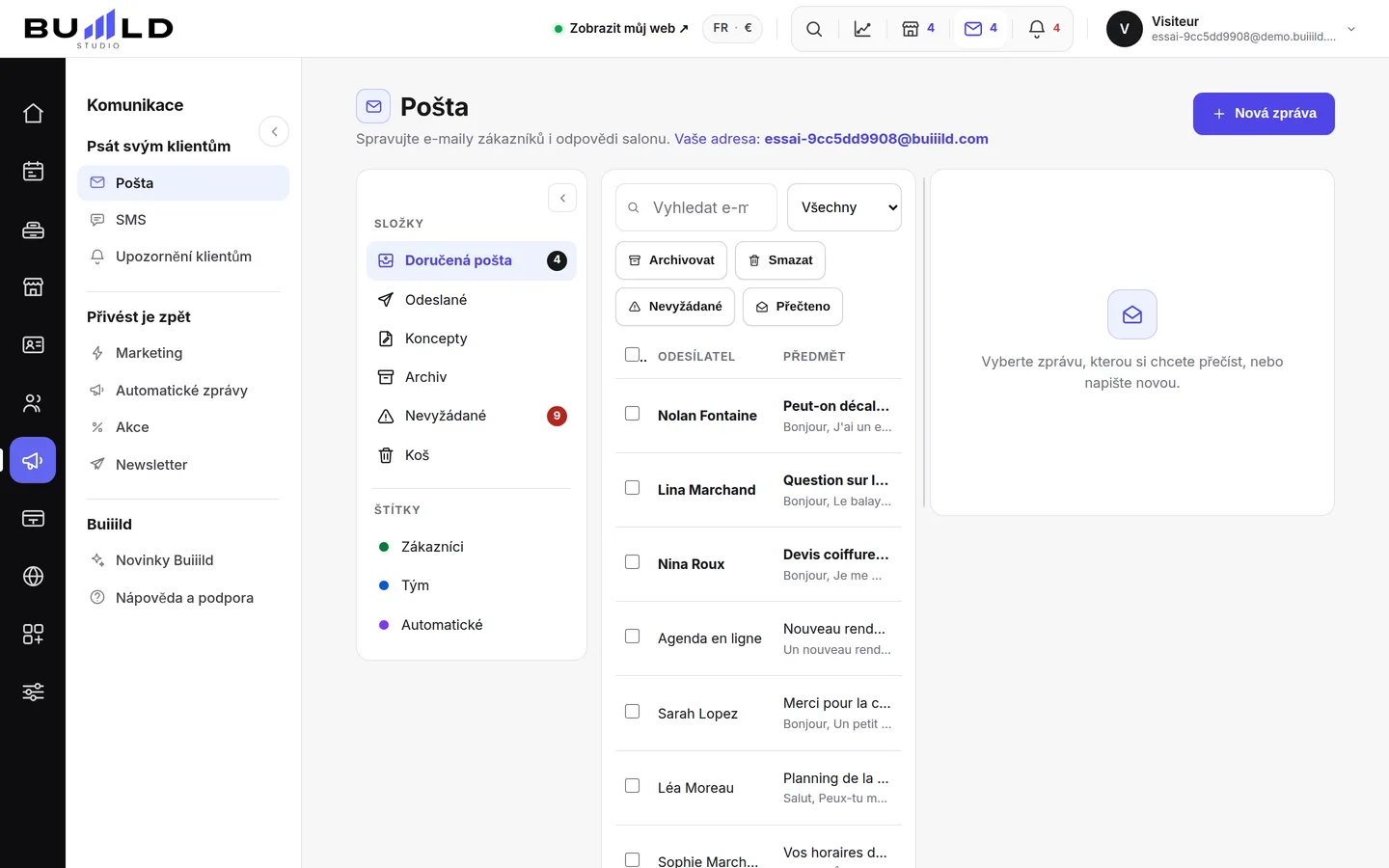1389x868 pixels.
Task: Click the Smazat button
Action: pyautogui.click(x=780, y=260)
